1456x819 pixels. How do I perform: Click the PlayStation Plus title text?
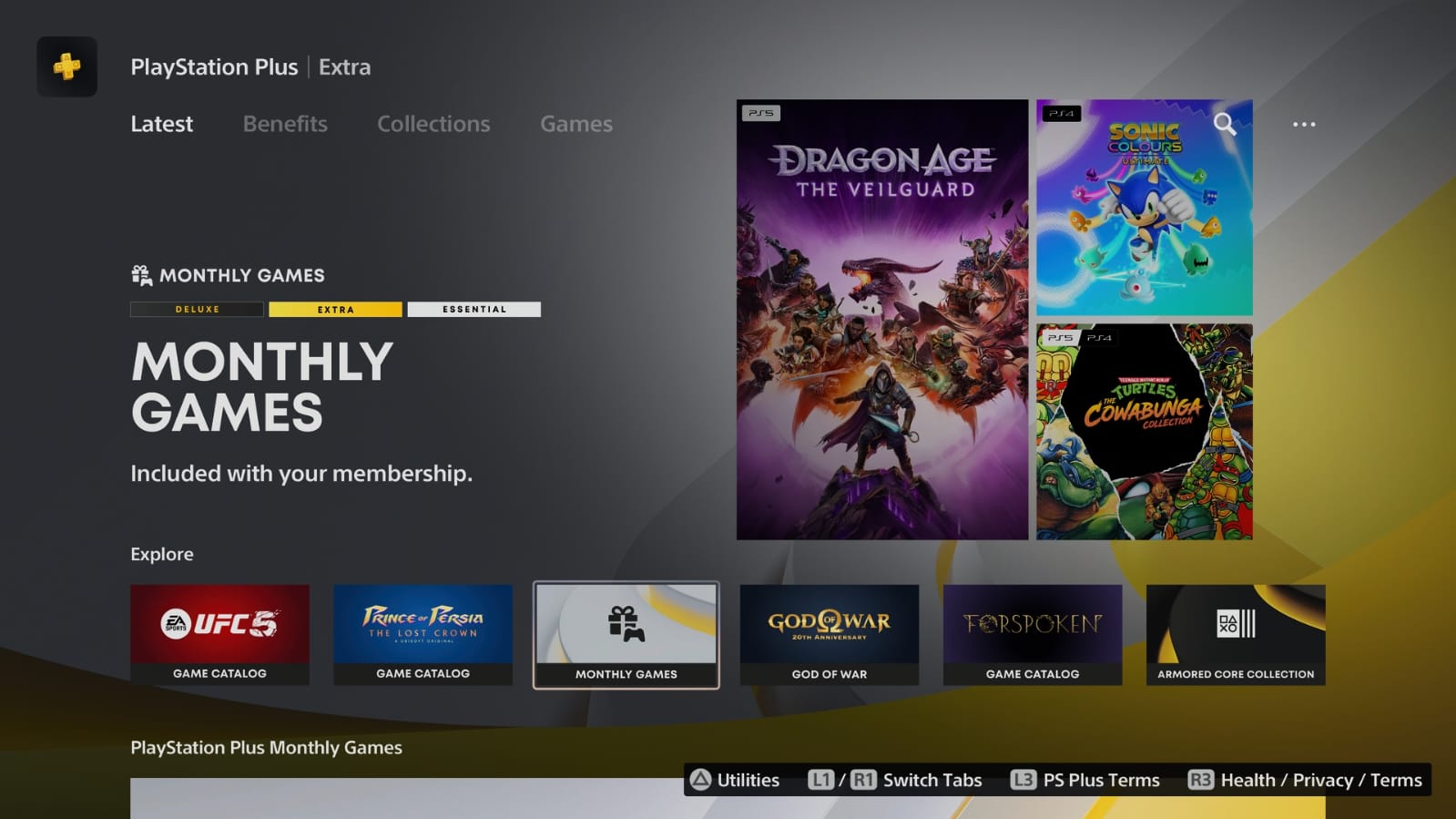tap(214, 67)
